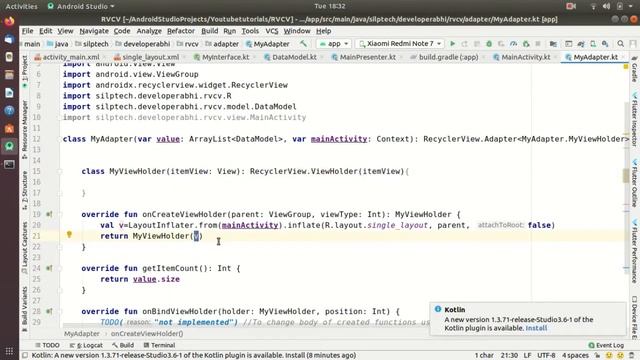This screenshot has height=360, width=640.
Task: Open the Refactor menu
Action: pos(180,31)
